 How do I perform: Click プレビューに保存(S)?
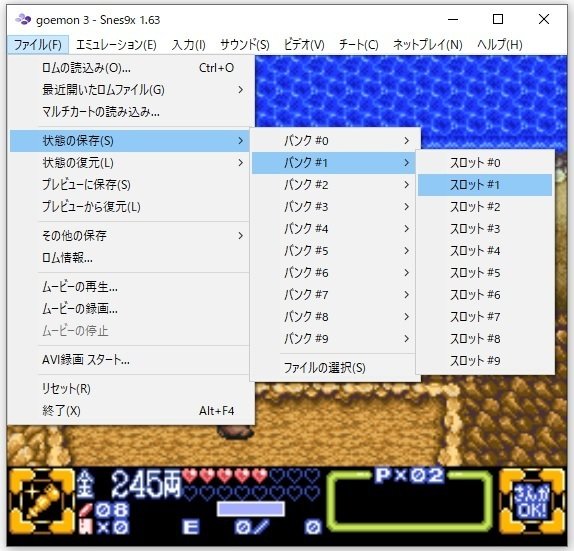click(x=131, y=185)
